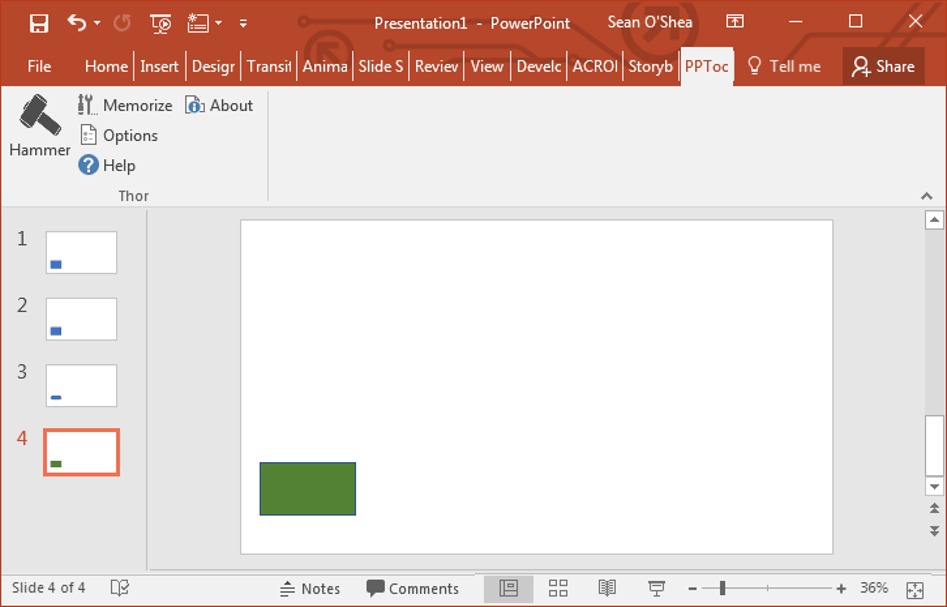The width and height of the screenshot is (947, 607).
Task: Go to previous slide with double-up arrow
Action: pos(934,509)
